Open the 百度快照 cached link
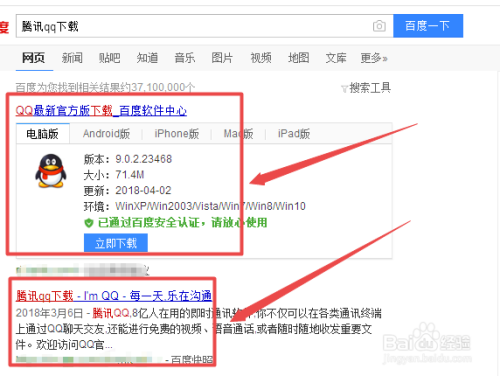 coord(192,360)
